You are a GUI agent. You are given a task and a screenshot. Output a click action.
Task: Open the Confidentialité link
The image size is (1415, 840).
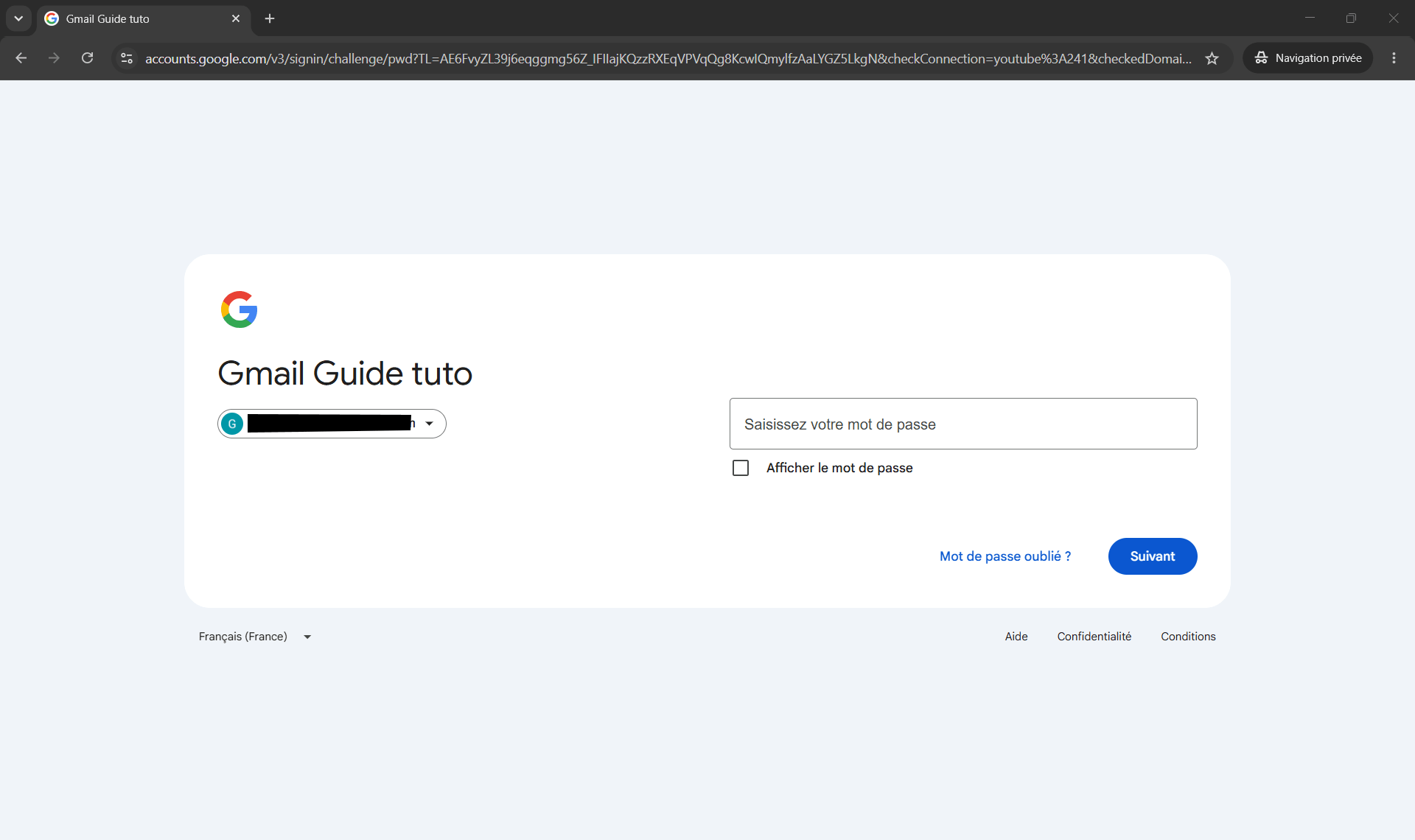[1094, 637]
